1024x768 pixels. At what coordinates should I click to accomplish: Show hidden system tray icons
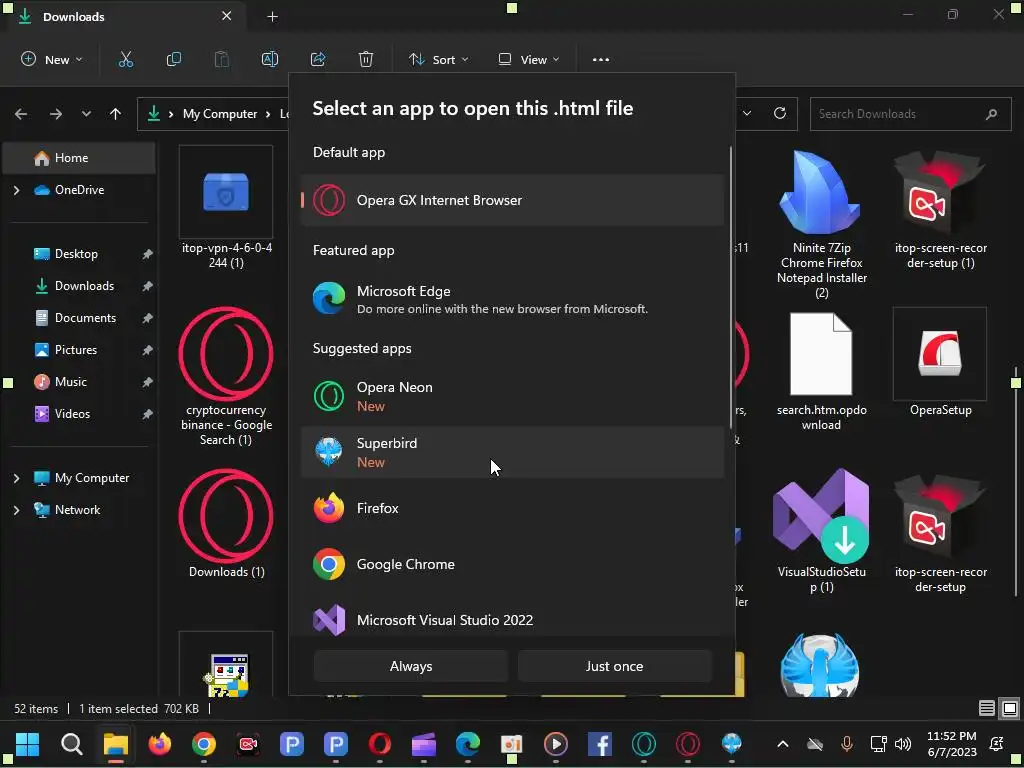782,744
